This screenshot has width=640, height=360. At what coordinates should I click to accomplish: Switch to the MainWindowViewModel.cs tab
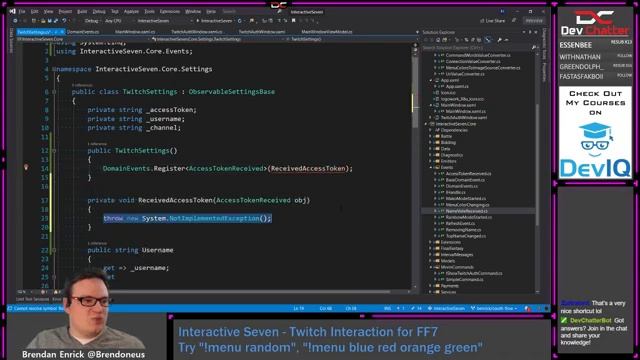327,32
